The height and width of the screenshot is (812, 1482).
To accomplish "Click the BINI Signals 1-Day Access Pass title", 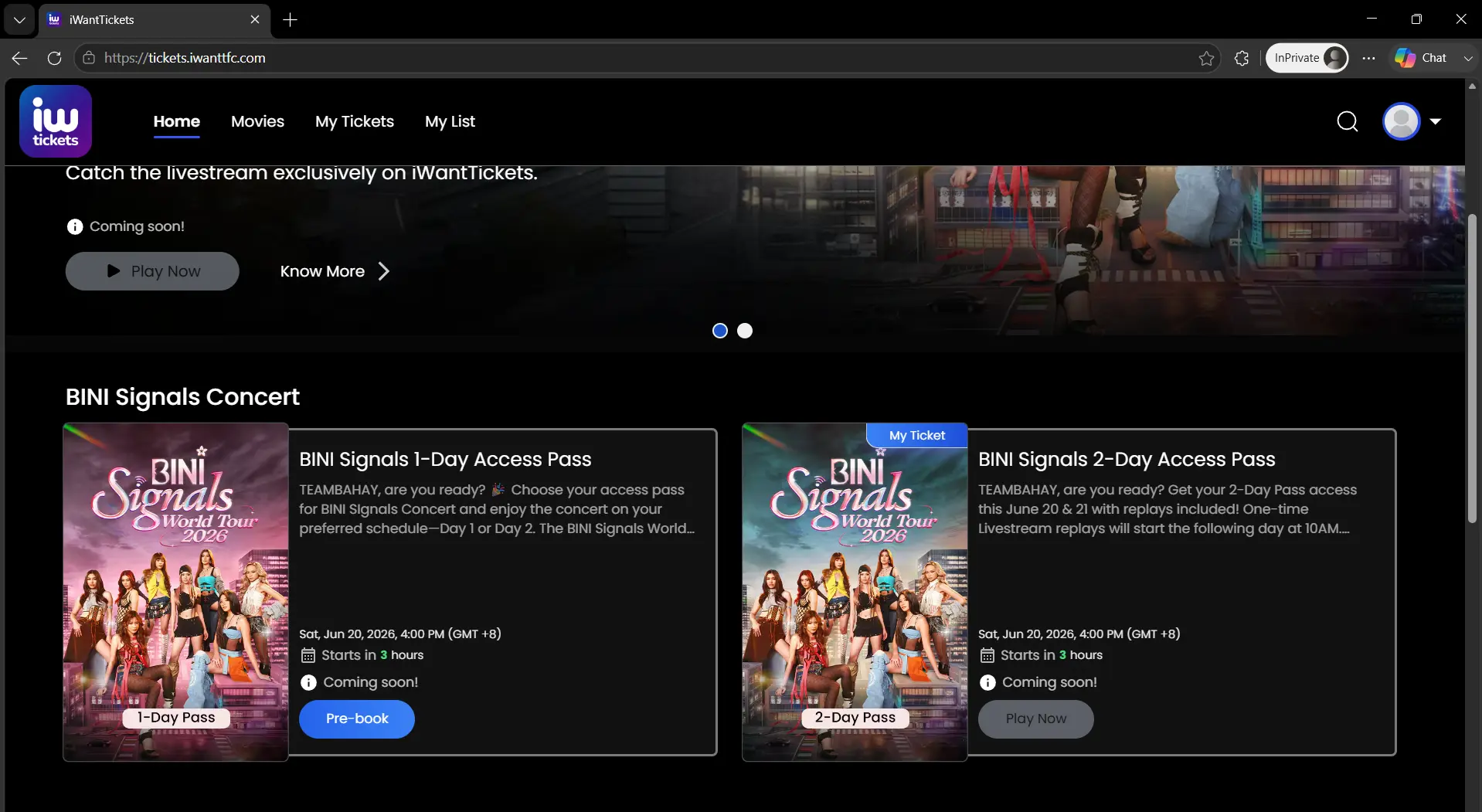I will click(x=445, y=459).
